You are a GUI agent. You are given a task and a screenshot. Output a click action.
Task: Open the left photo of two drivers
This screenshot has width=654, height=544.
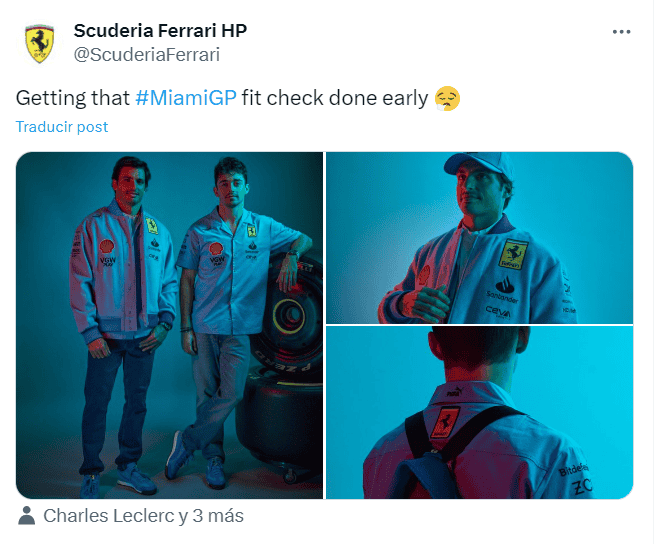(169, 325)
